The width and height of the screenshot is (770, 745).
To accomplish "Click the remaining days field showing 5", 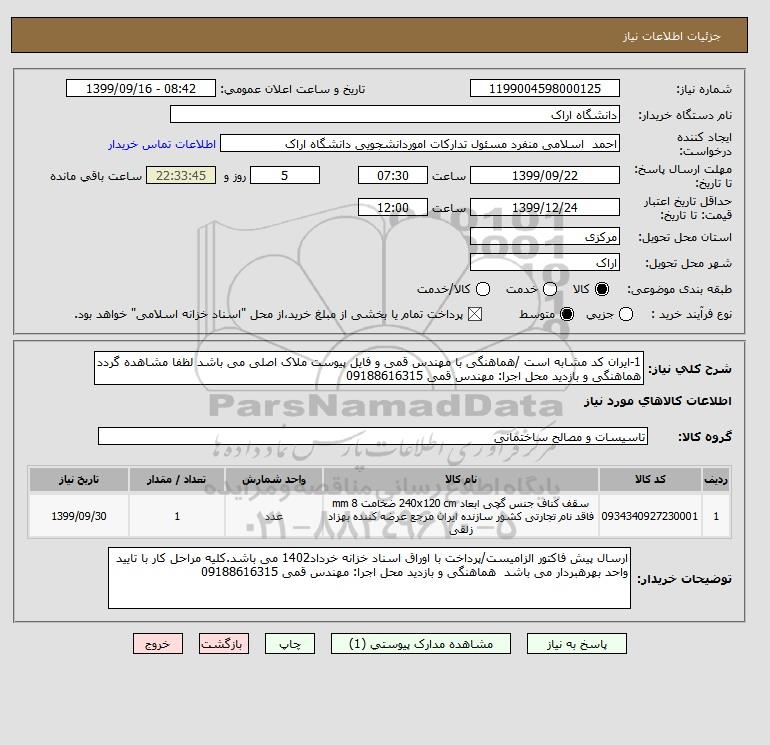I will pyautogui.click(x=285, y=175).
